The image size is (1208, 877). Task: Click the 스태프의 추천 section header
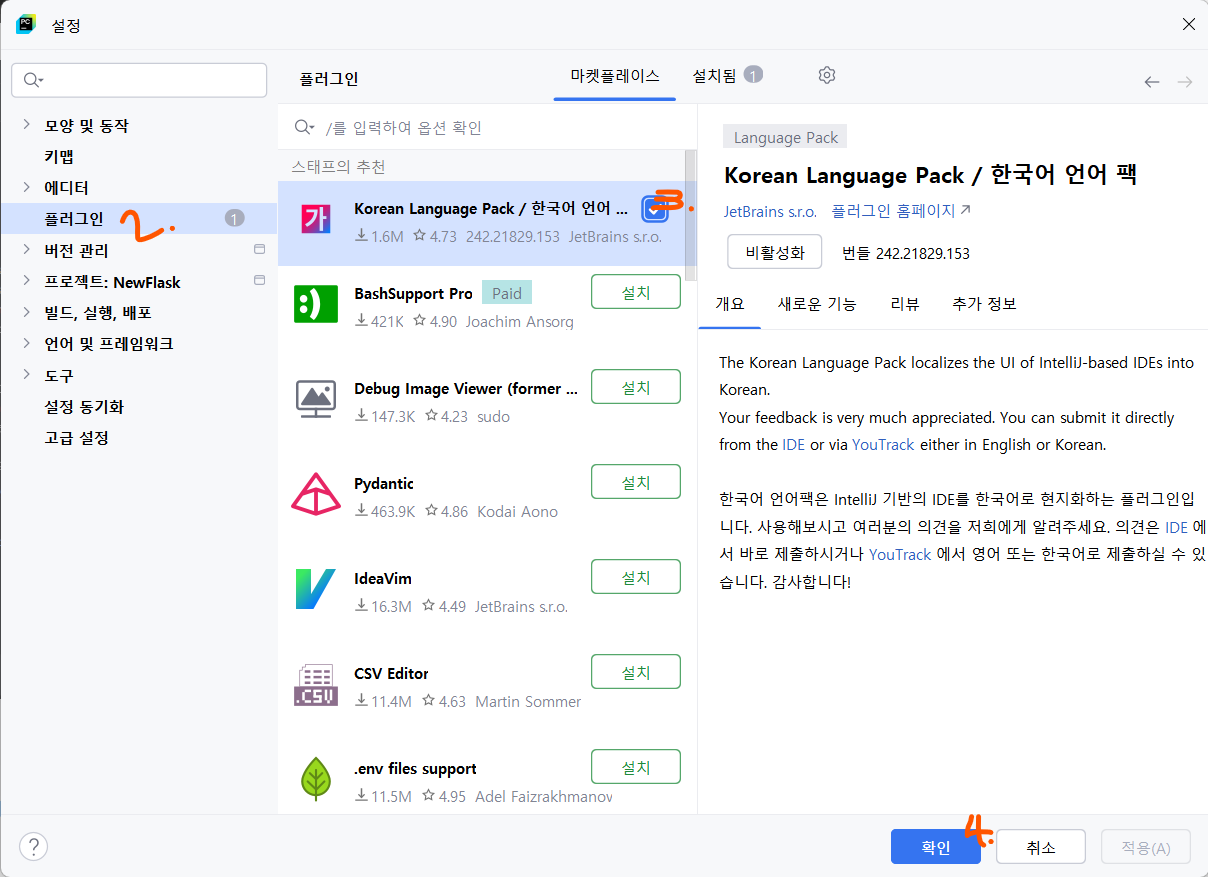338,166
